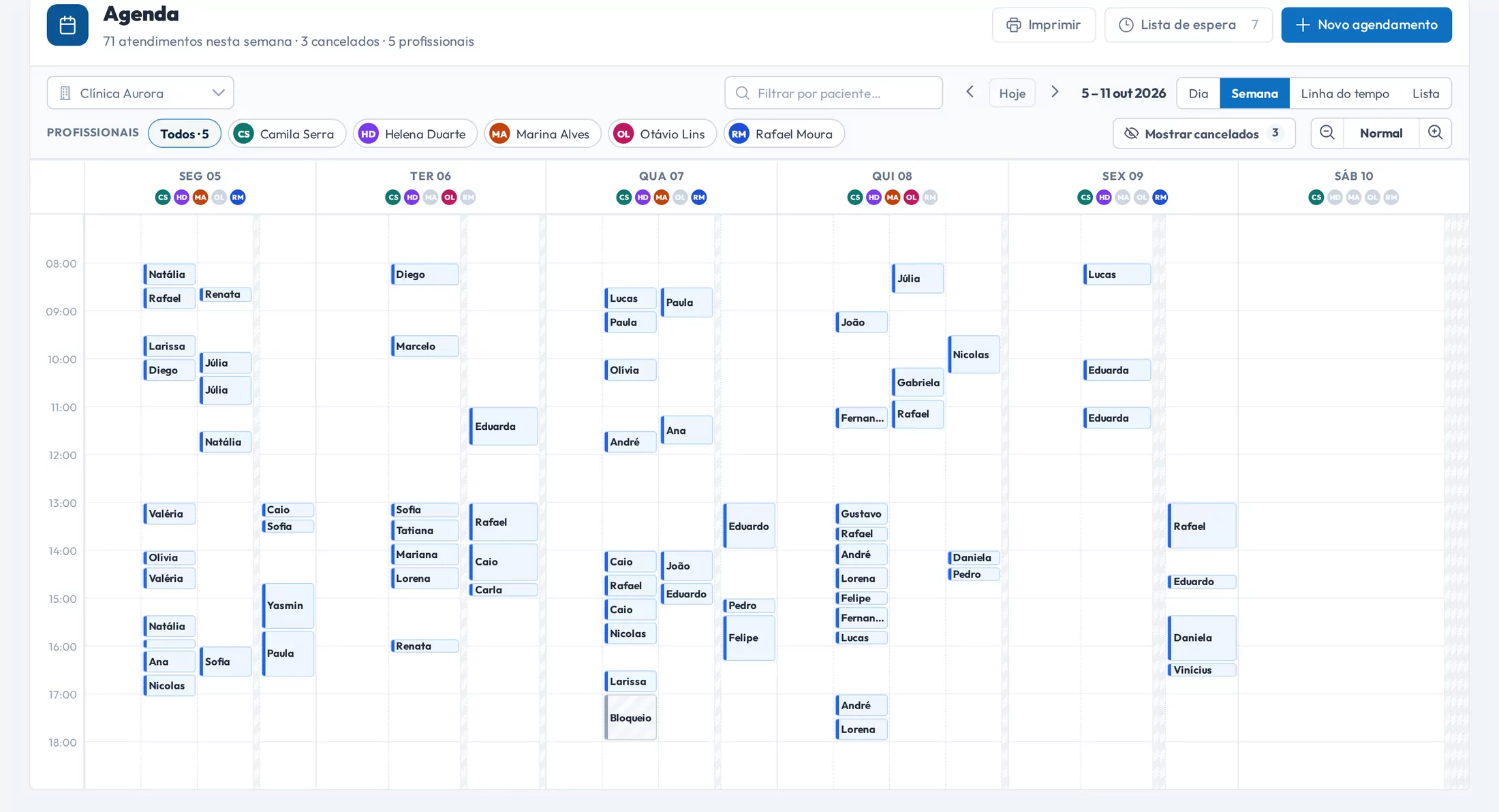Click the Novo agendamento button
The image size is (1499, 812).
[x=1366, y=25]
